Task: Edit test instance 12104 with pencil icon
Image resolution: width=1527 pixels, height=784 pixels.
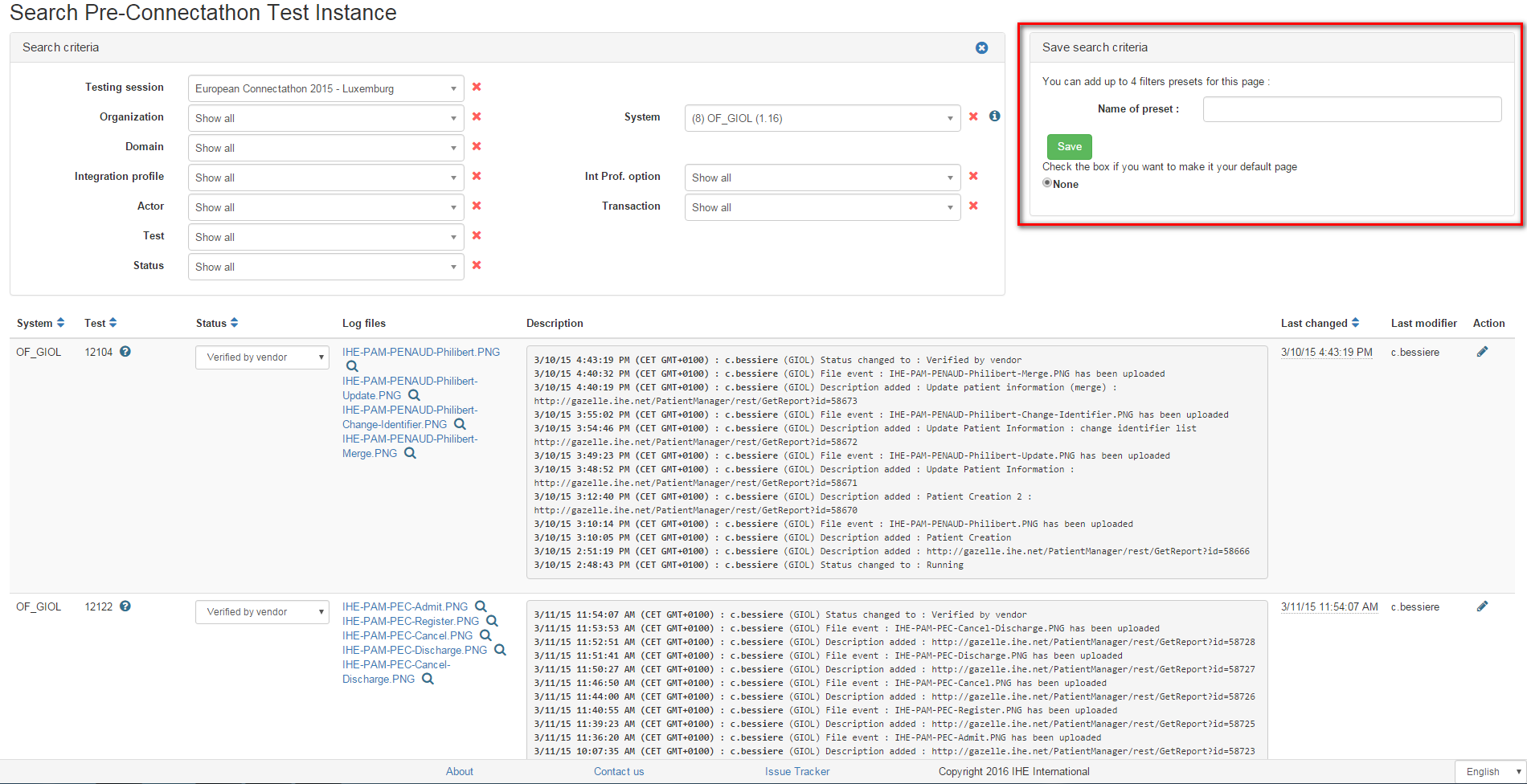Action: (1482, 352)
